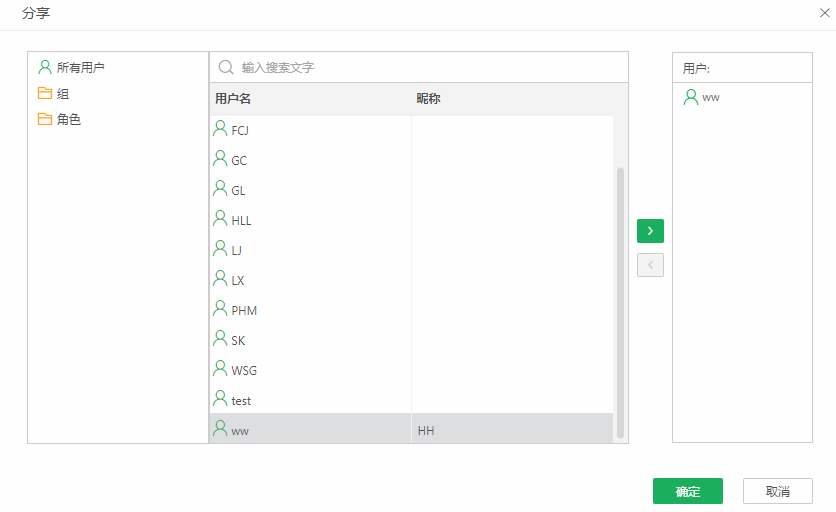Confirm sharing with 确定 button

687,491
